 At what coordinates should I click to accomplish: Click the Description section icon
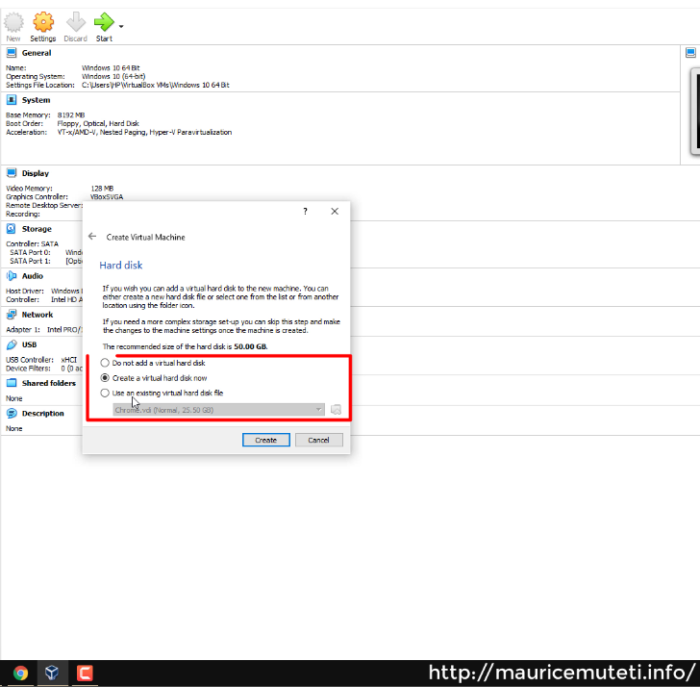[11, 413]
